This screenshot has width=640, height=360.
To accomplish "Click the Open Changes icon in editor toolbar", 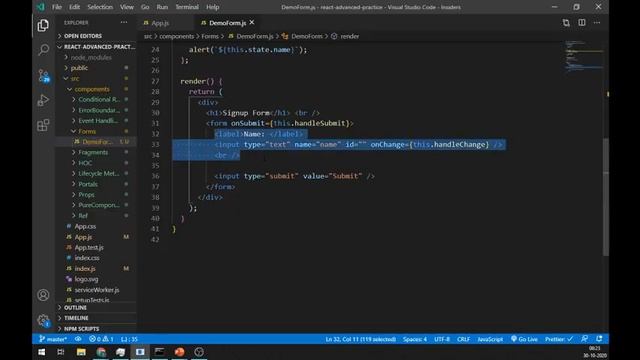I will [x=566, y=23].
